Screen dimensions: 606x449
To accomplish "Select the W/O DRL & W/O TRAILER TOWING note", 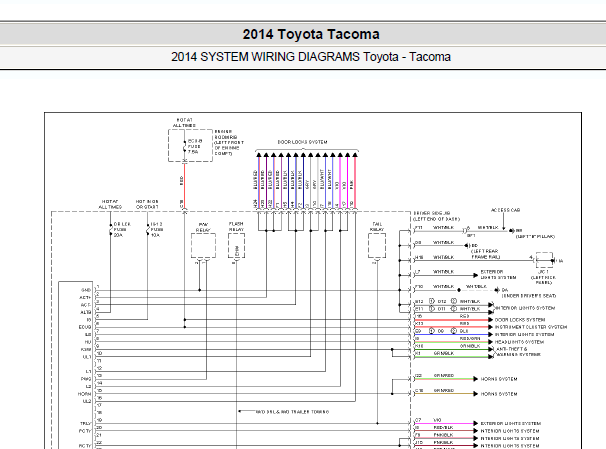I will coord(292,412).
